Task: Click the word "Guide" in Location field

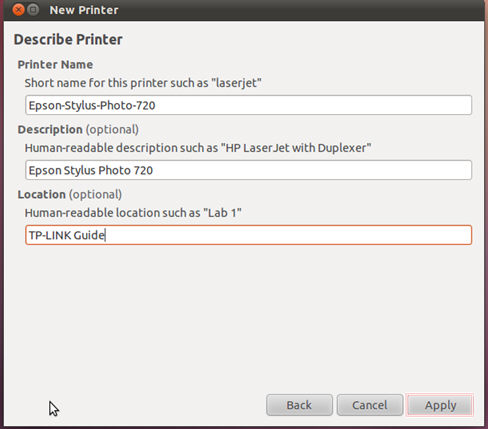Action: pos(89,235)
